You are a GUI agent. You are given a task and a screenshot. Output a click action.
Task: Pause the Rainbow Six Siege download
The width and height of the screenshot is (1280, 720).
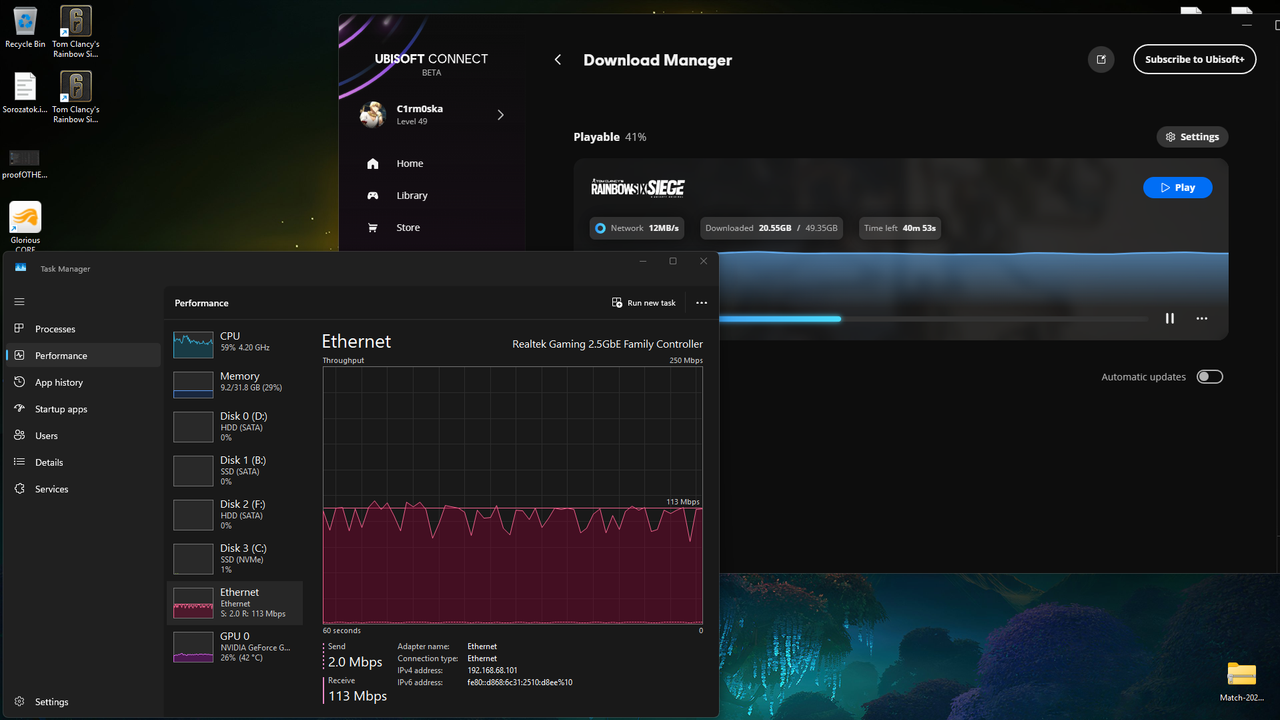click(x=1170, y=319)
